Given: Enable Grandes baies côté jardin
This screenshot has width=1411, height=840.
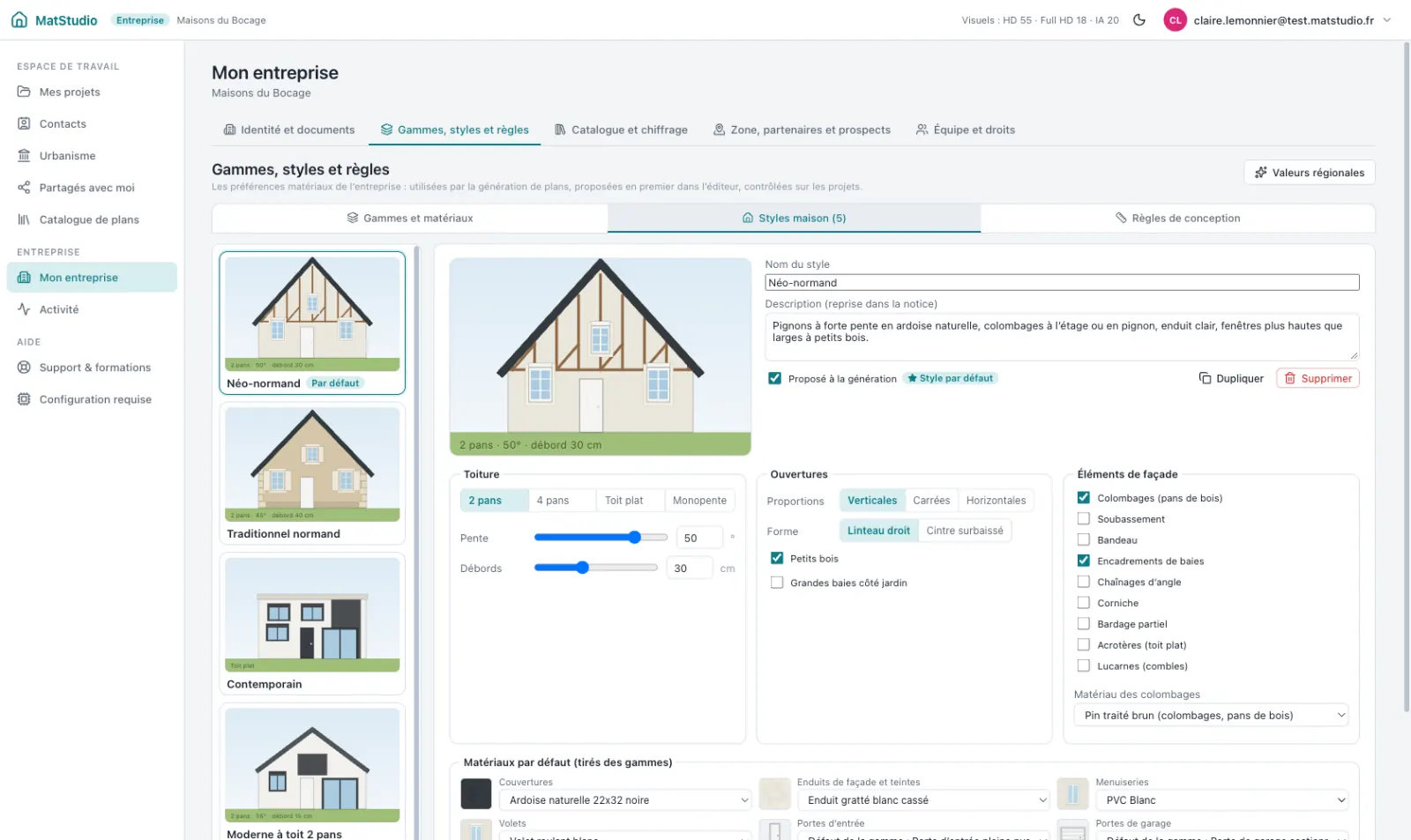Looking at the screenshot, I should point(777,583).
